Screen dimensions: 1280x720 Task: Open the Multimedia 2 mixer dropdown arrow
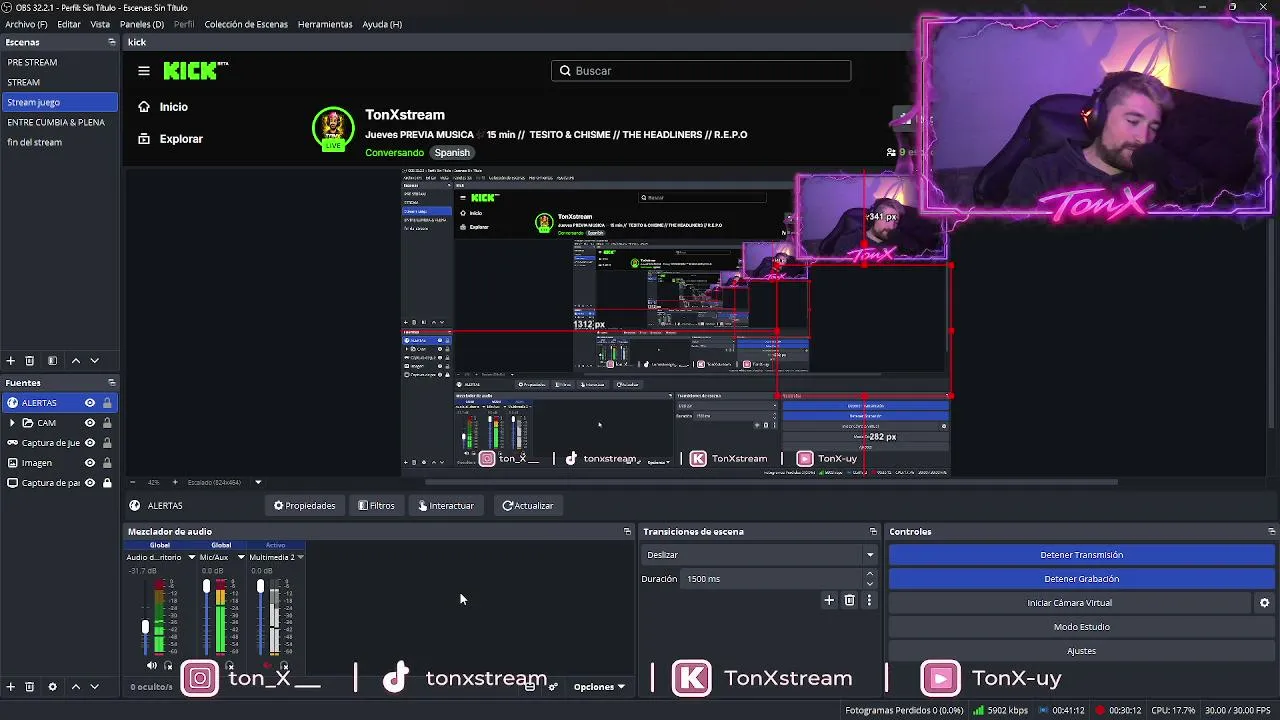(300, 557)
